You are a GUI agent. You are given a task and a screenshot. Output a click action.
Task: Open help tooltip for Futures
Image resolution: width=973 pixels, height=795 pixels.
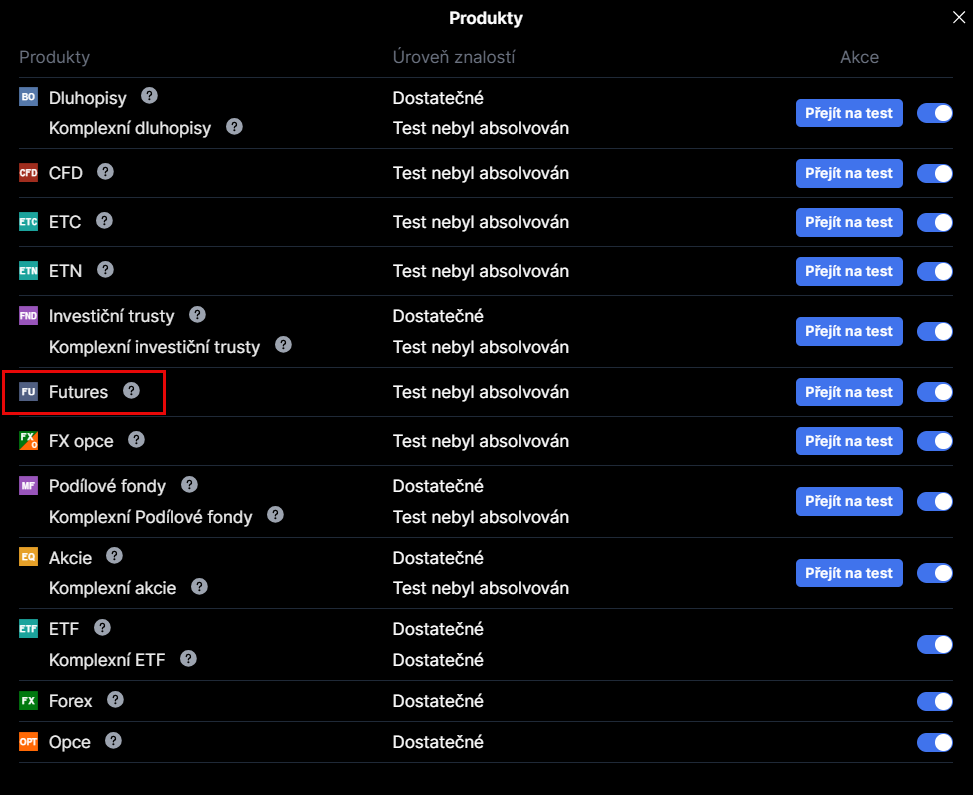pyautogui.click(x=131, y=391)
